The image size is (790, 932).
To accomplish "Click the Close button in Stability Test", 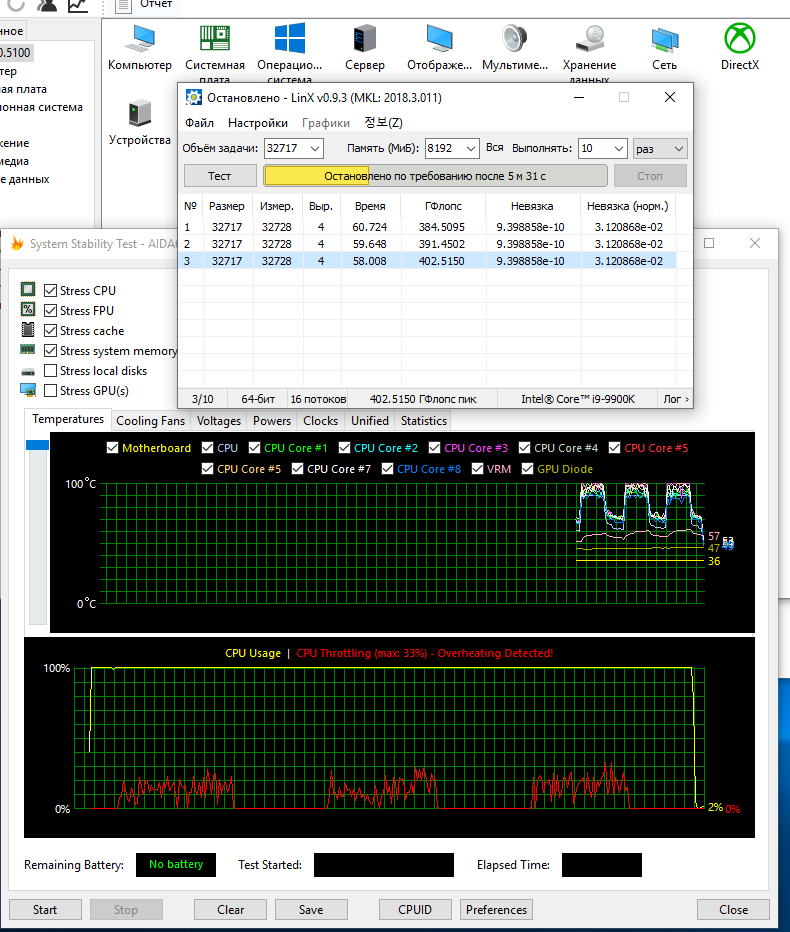I will (734, 910).
